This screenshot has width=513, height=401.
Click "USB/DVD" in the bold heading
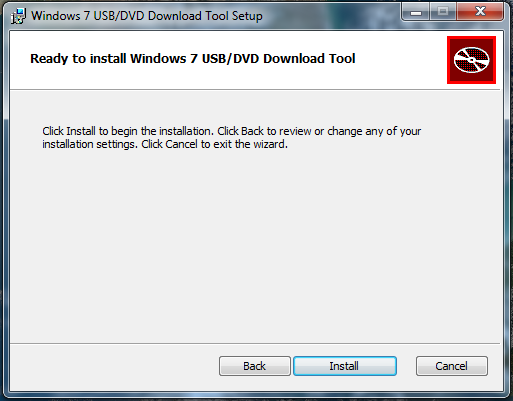click(x=231, y=59)
